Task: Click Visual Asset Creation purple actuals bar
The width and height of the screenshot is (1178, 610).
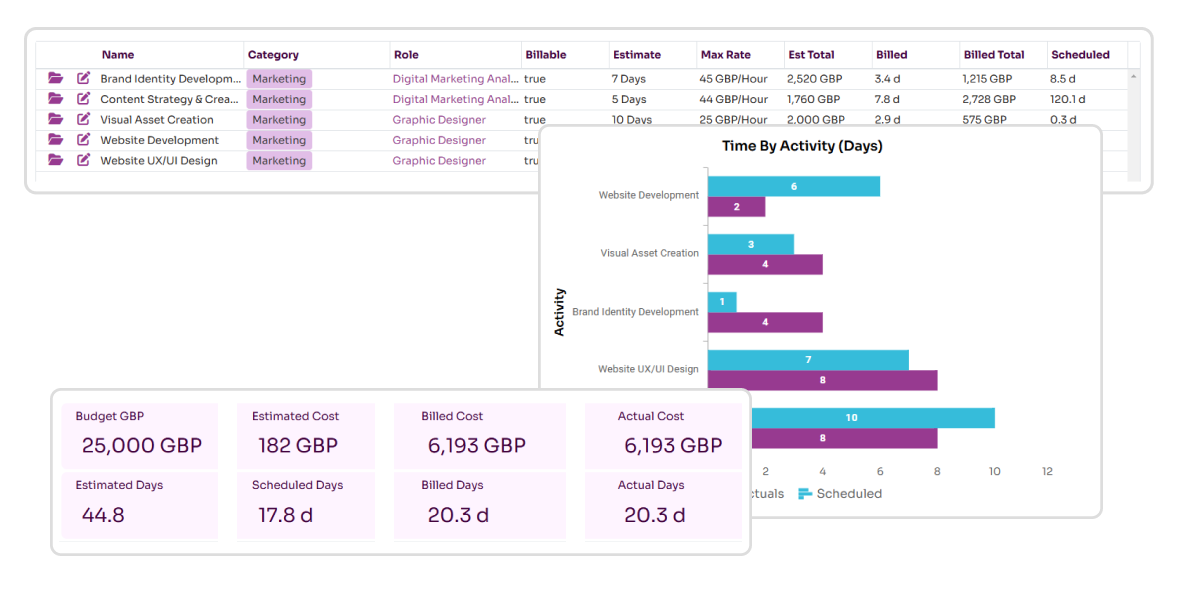Action: (765, 264)
